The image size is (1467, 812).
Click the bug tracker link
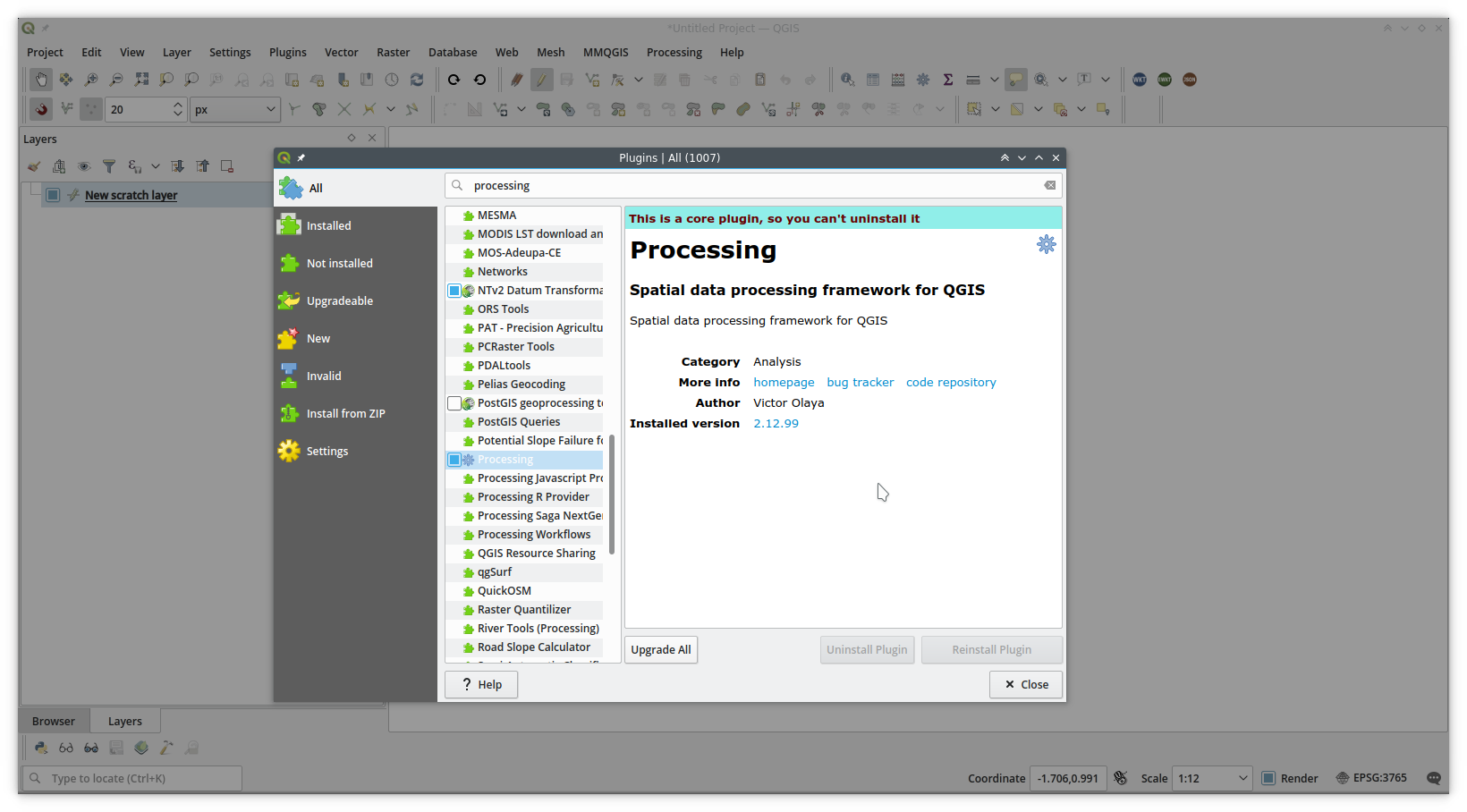[860, 382]
